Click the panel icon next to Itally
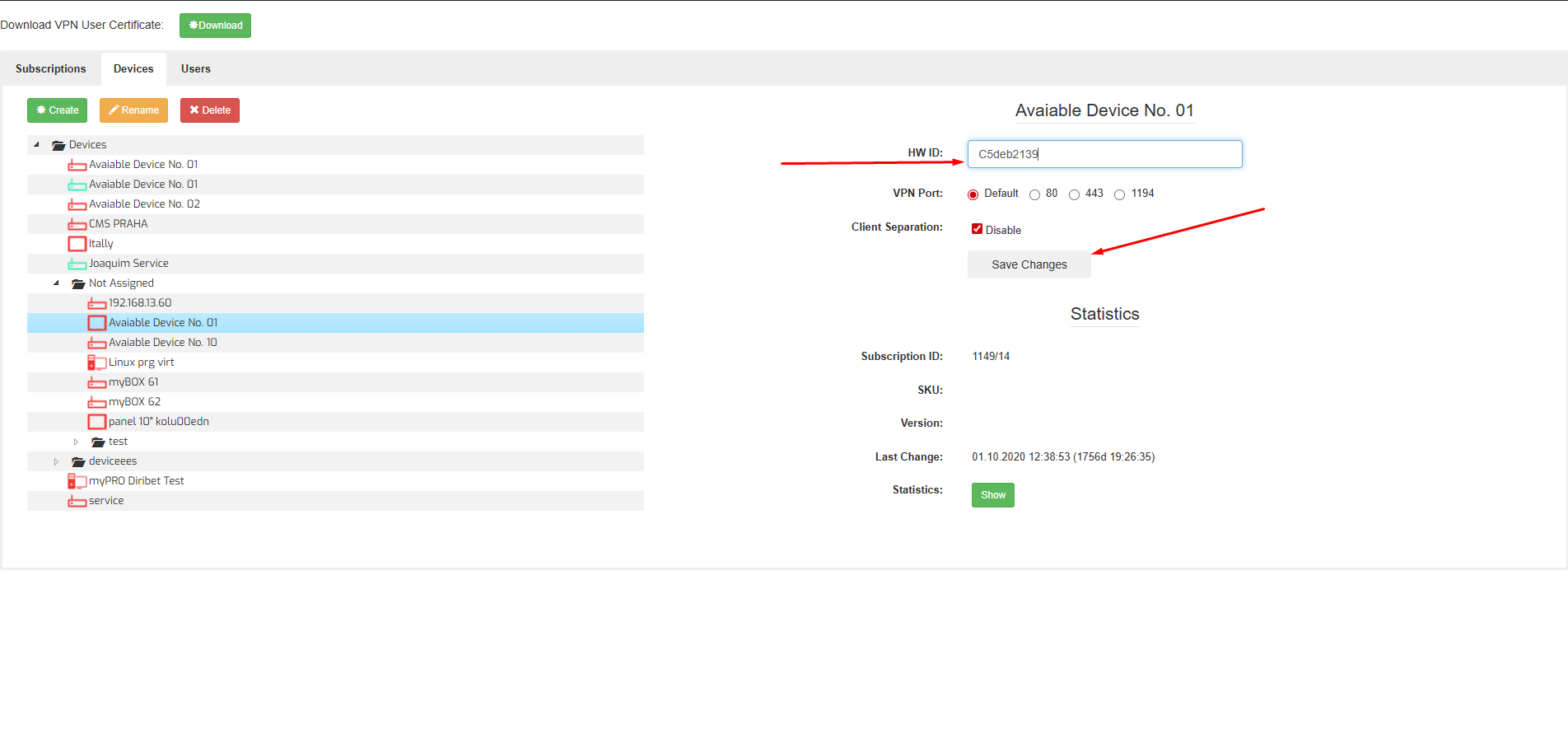The height and width of the screenshot is (753, 1568). (x=77, y=244)
